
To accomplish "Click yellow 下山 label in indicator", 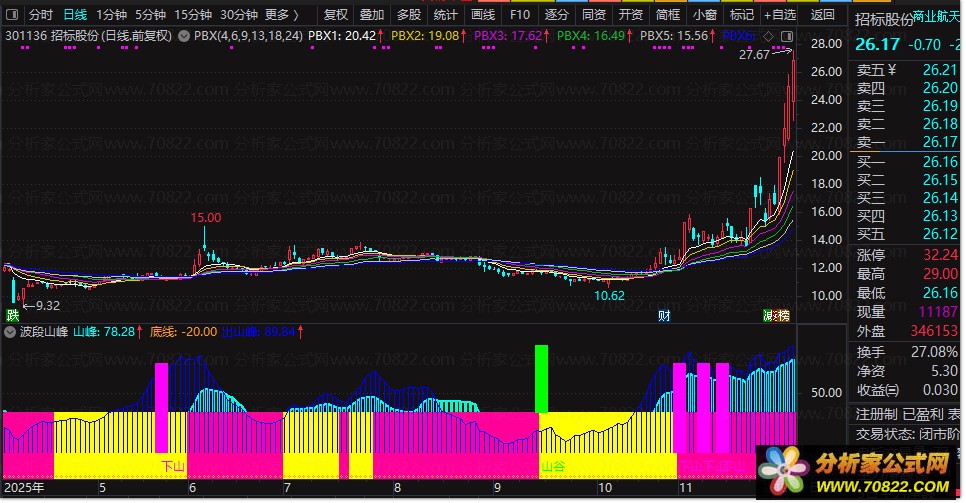I will tap(173, 466).
